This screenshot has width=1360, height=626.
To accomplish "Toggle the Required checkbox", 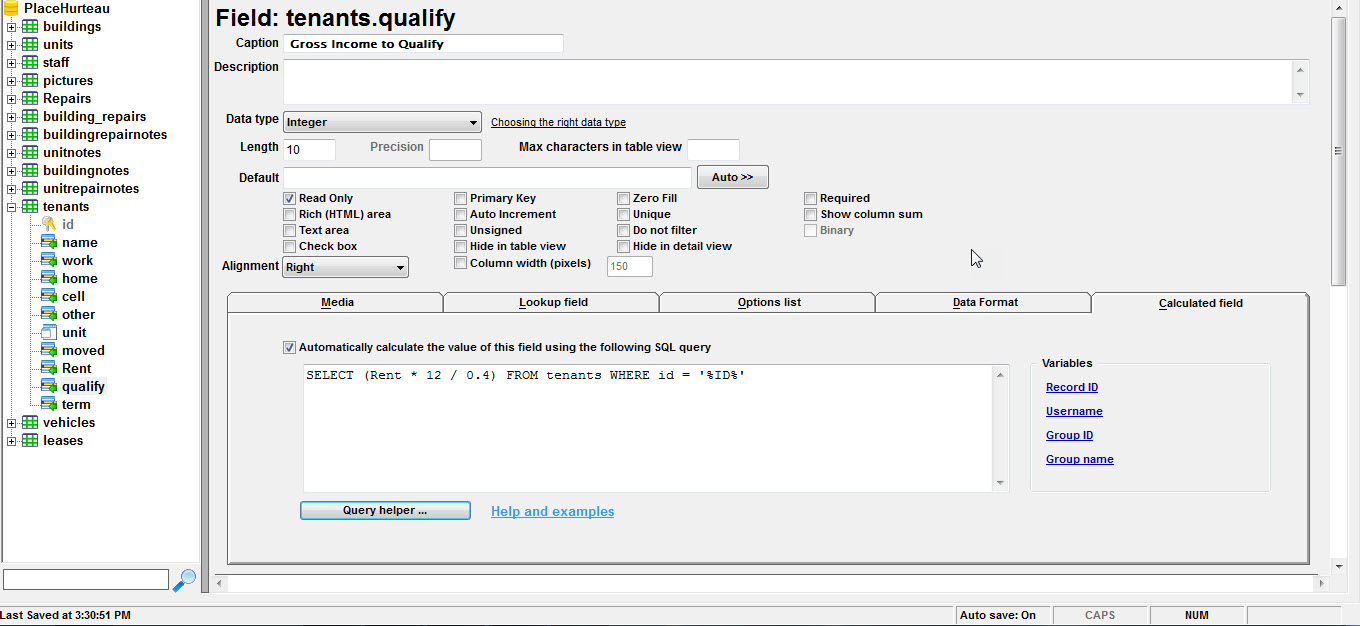I will tap(811, 199).
